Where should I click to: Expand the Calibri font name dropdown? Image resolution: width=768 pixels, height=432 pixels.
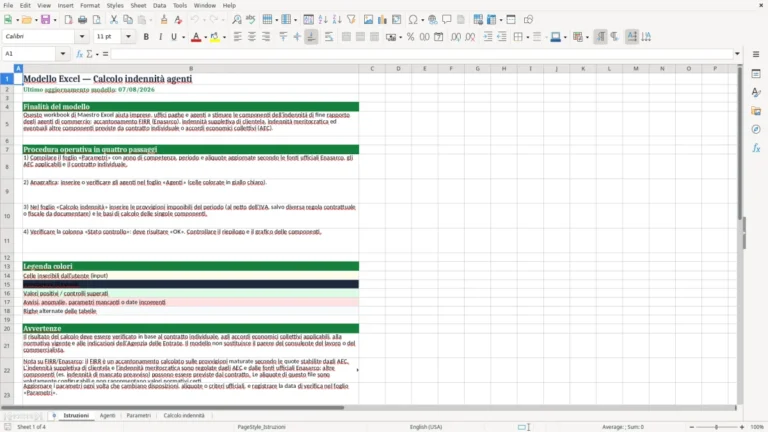pyautogui.click(x=82, y=37)
